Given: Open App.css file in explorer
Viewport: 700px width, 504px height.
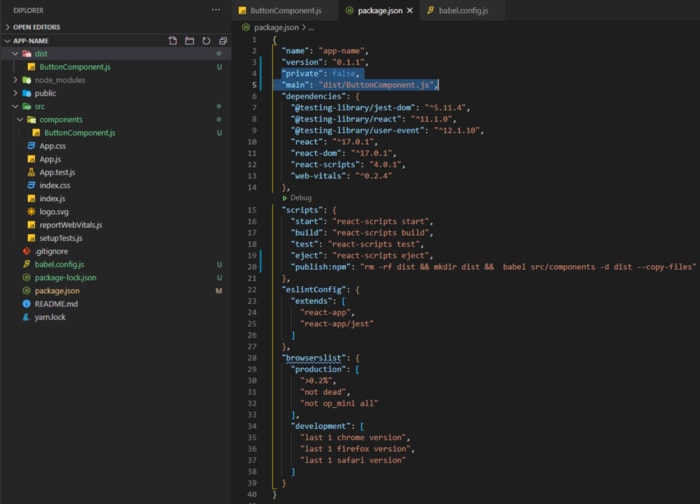Looking at the screenshot, I should [x=53, y=146].
